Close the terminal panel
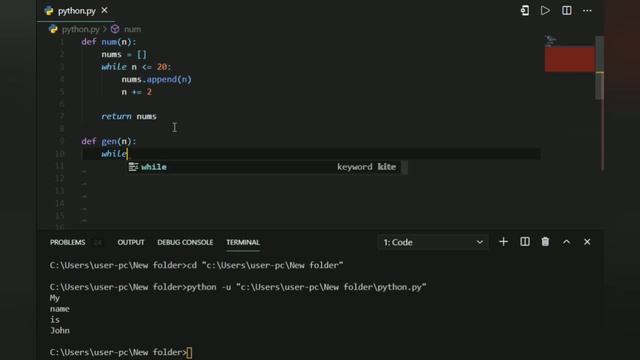640x360 pixels. tap(587, 242)
